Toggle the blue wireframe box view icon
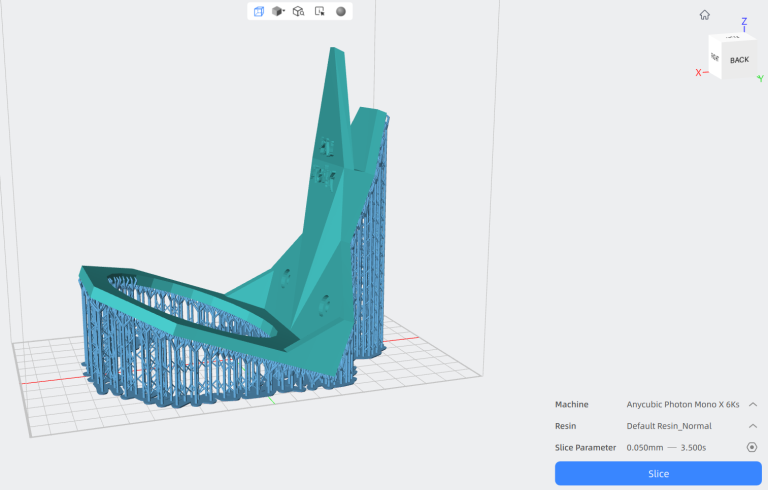Screen dimensions: 768x490 pos(259,11)
